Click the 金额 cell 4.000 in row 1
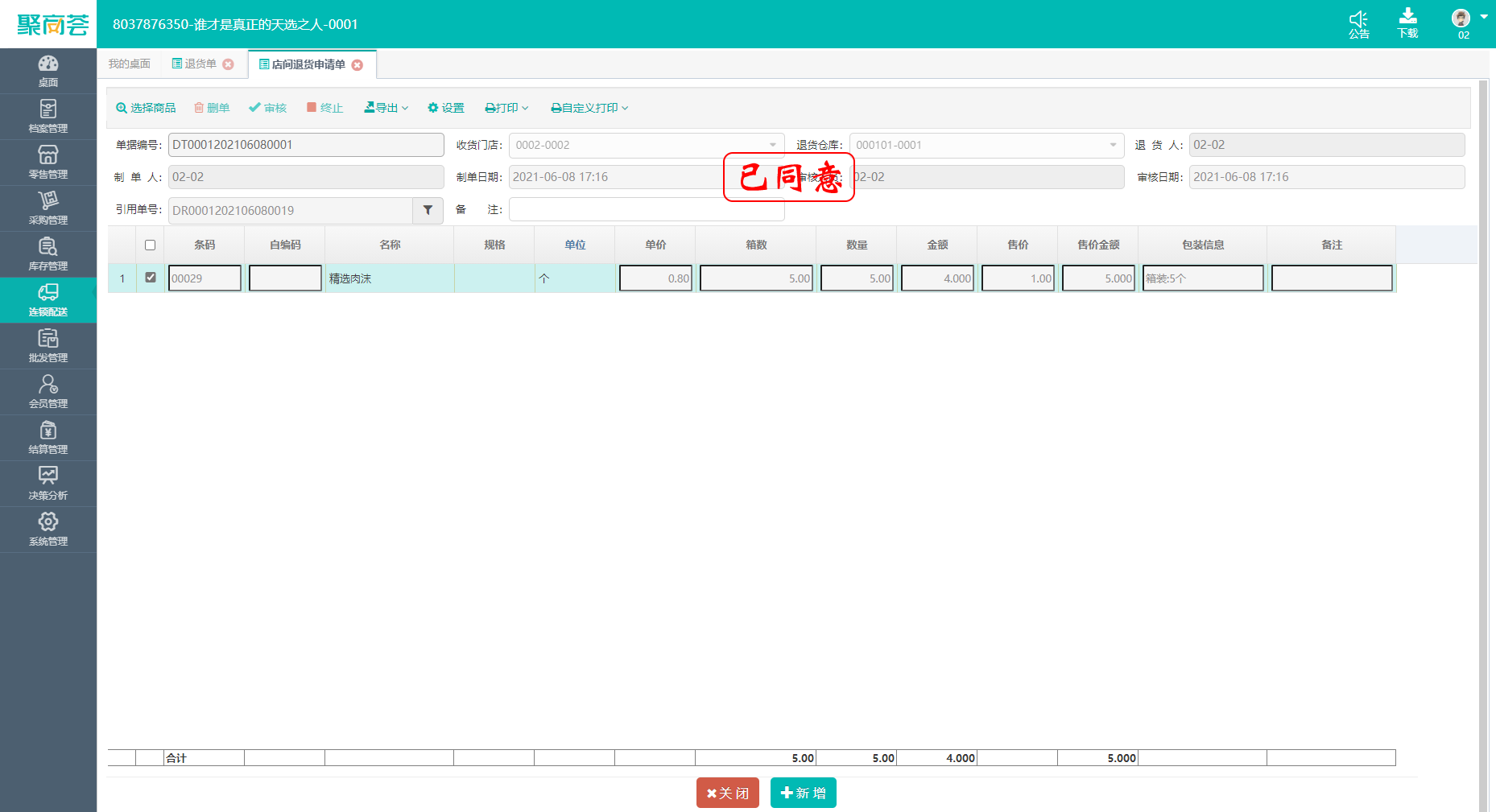The width and height of the screenshot is (1496, 812). coord(937,278)
